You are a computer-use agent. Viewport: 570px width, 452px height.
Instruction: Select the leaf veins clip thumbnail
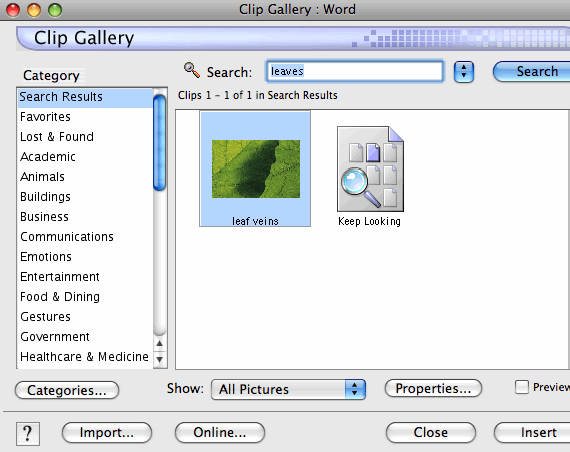(255, 169)
